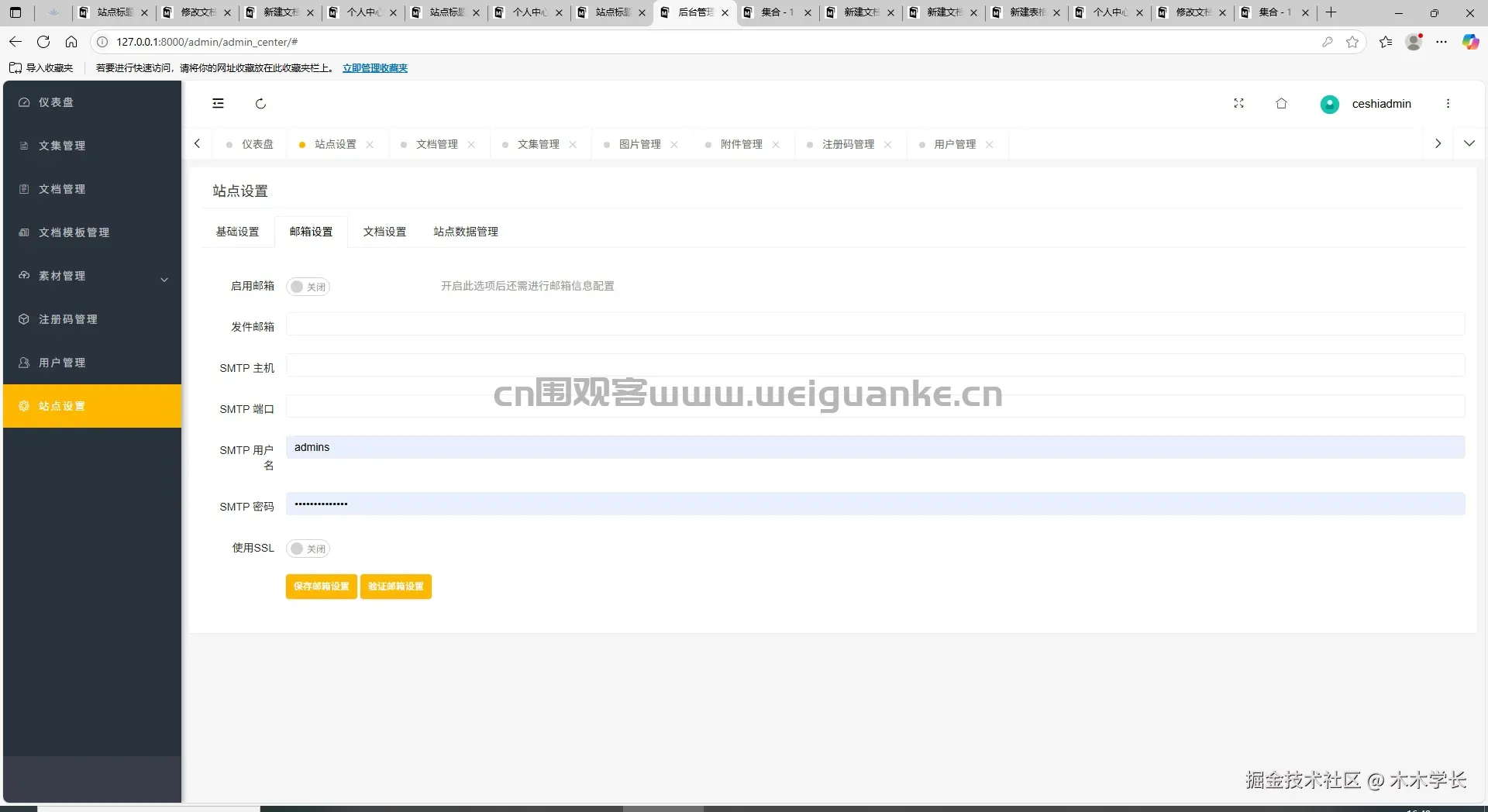Open the 站点数据管理 settings tab

point(466,232)
